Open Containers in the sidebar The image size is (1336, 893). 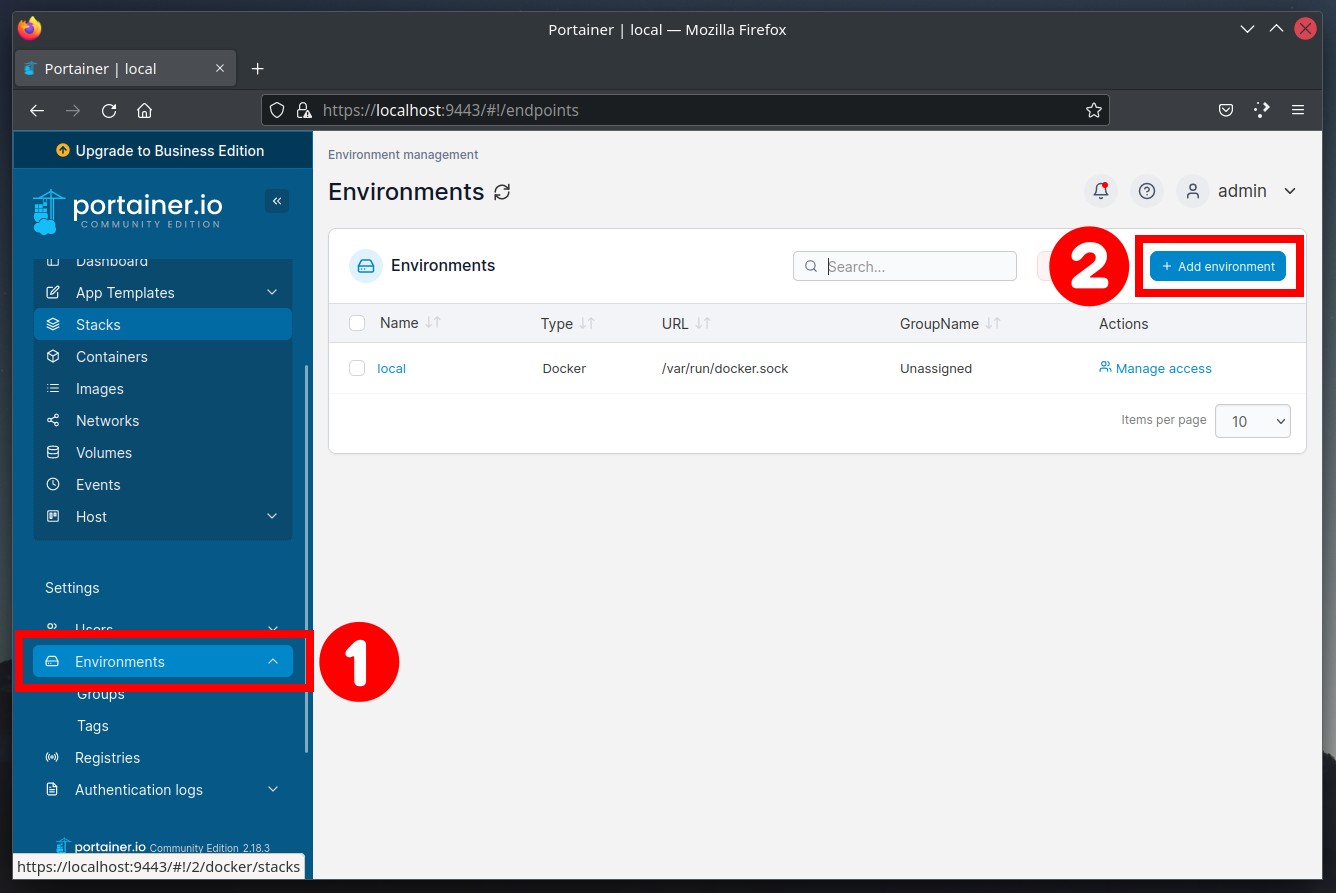163,357
